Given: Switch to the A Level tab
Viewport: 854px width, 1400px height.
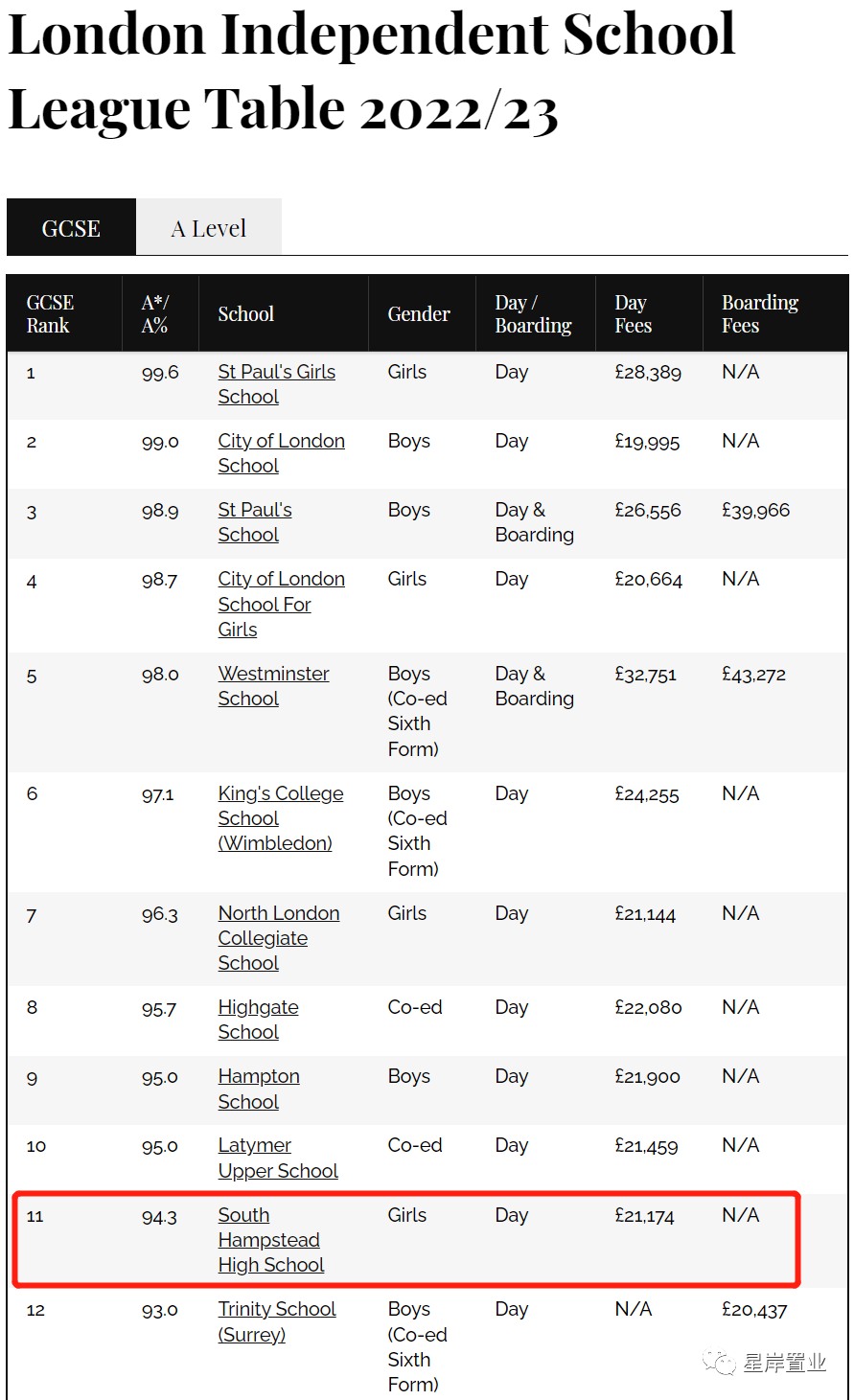Looking at the screenshot, I should [x=209, y=227].
